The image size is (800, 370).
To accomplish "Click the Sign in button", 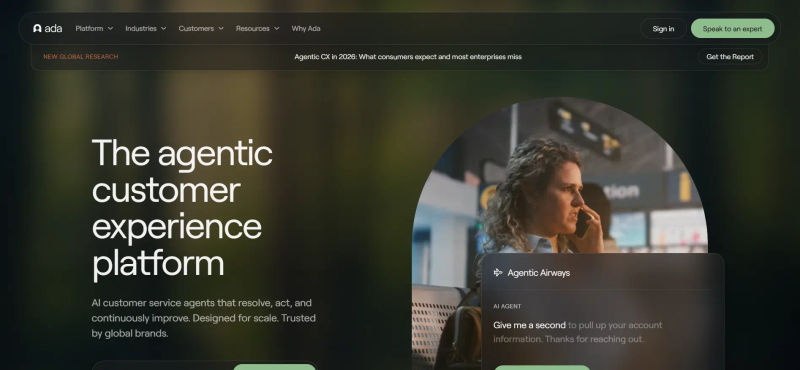I will point(663,29).
